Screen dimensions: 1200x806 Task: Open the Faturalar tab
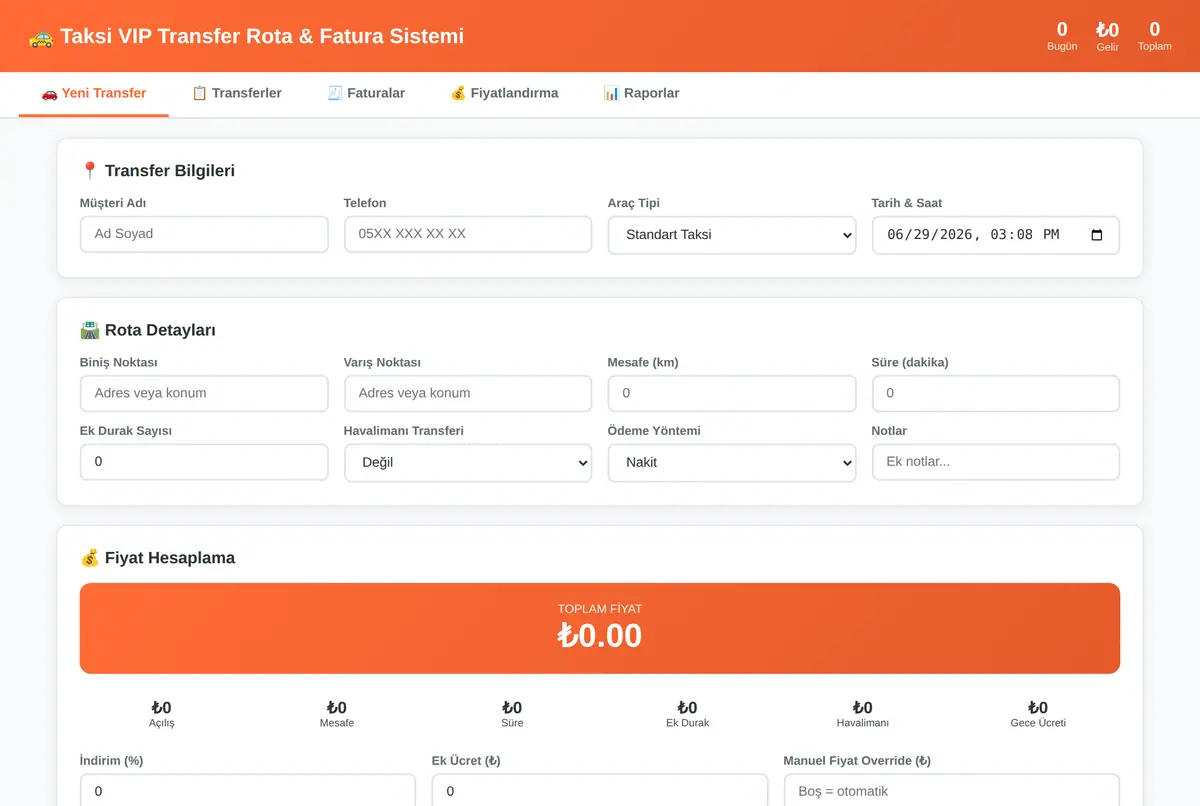[x=366, y=93]
